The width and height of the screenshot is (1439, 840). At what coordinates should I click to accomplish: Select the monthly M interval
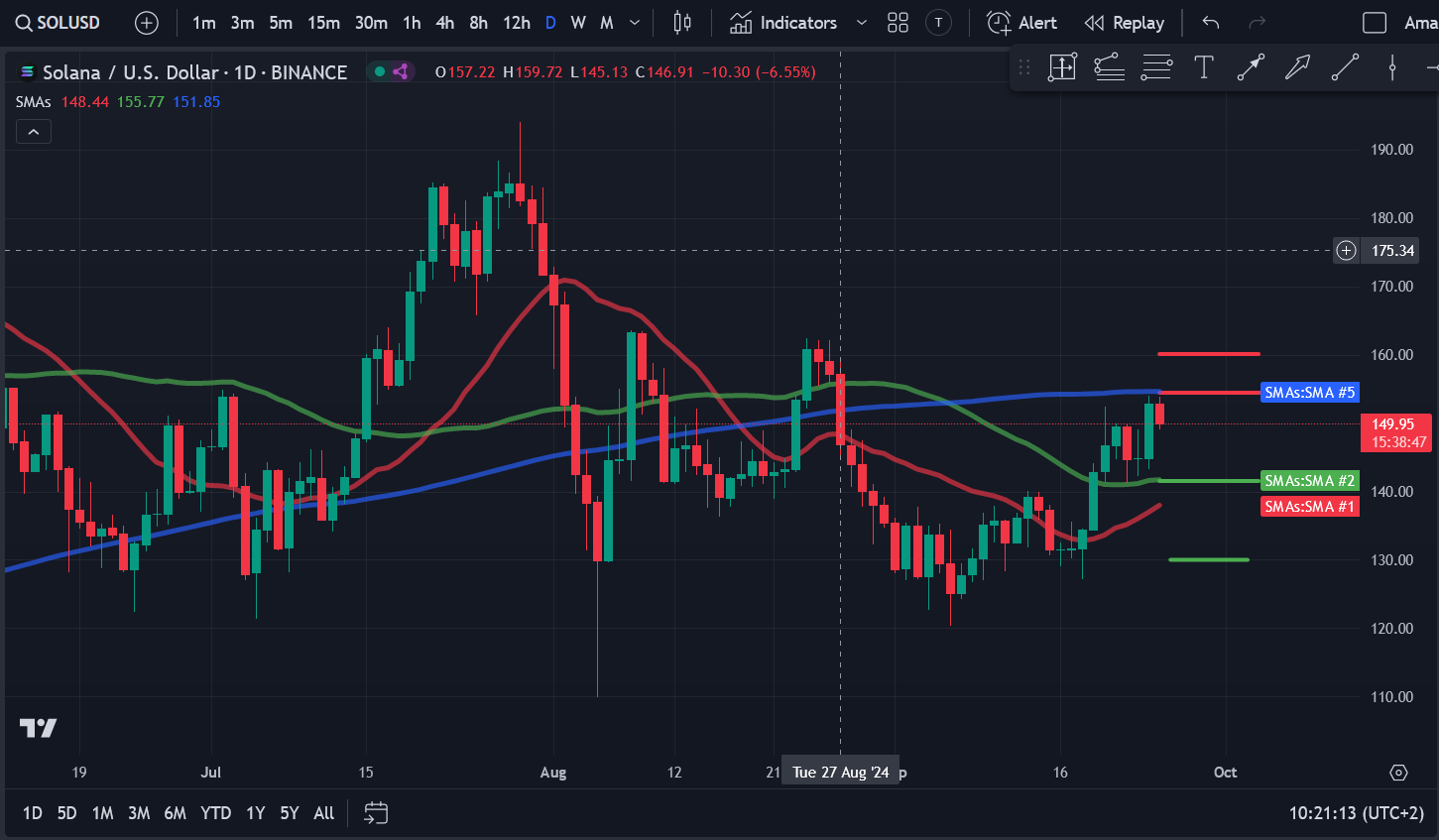point(607,23)
